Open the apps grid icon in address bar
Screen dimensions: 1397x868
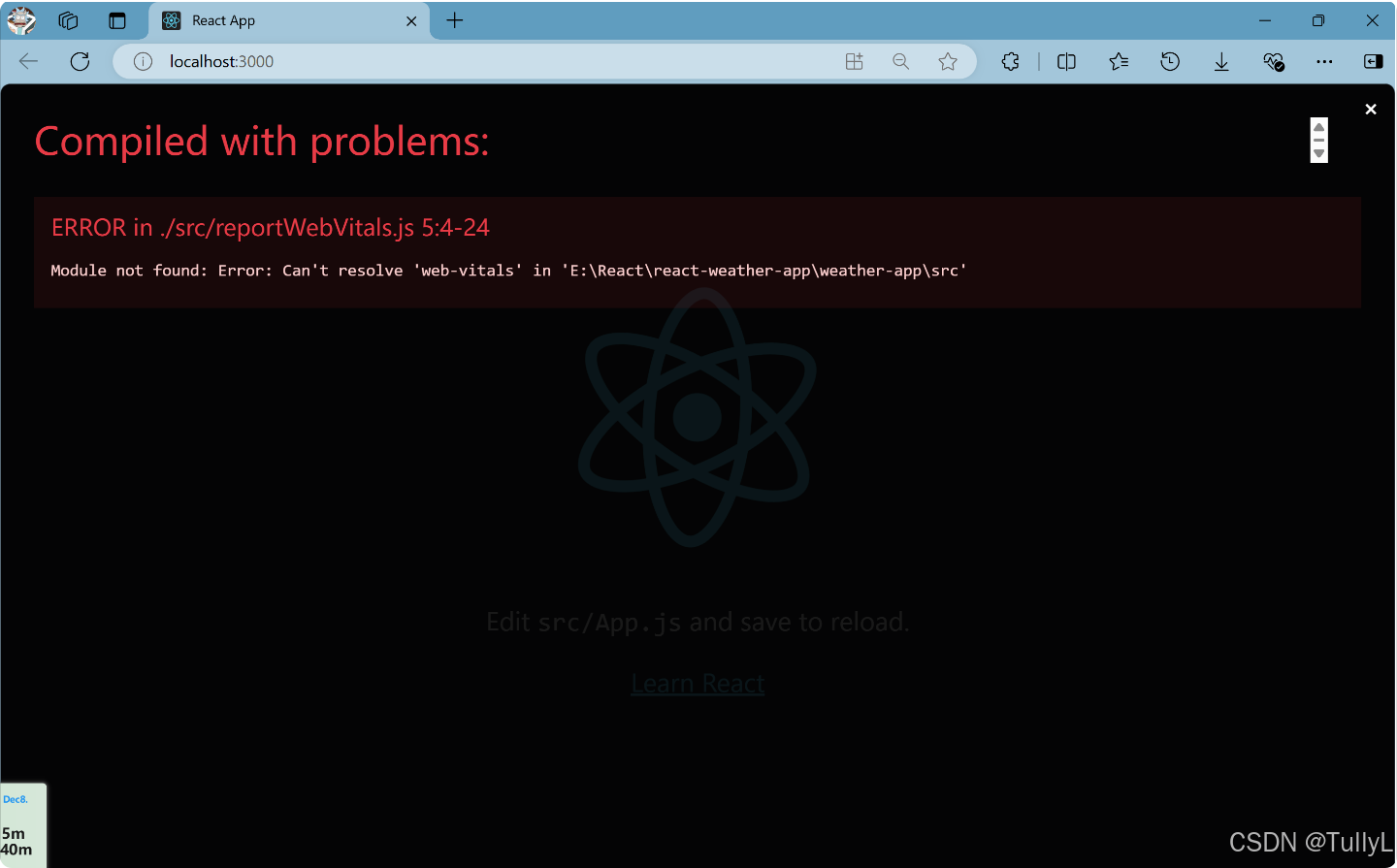tap(854, 61)
